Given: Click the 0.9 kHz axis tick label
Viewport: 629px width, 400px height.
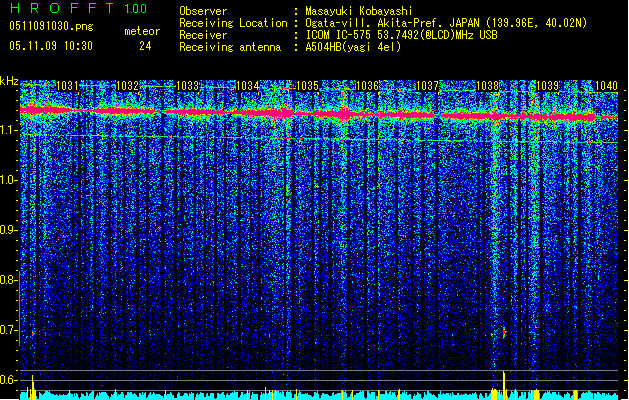Looking at the screenshot, I should 9,230.
